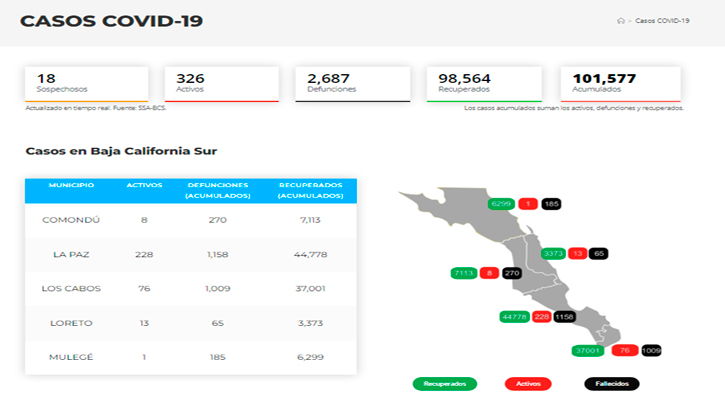Click the black 270 map badge
Image resolution: width=725 pixels, height=400 pixels.
pyautogui.click(x=511, y=273)
